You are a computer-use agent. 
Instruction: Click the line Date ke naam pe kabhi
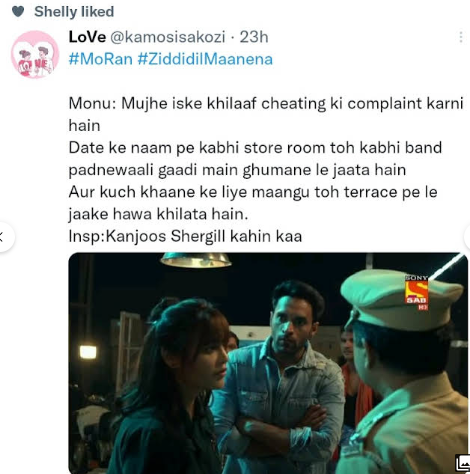pos(255,147)
